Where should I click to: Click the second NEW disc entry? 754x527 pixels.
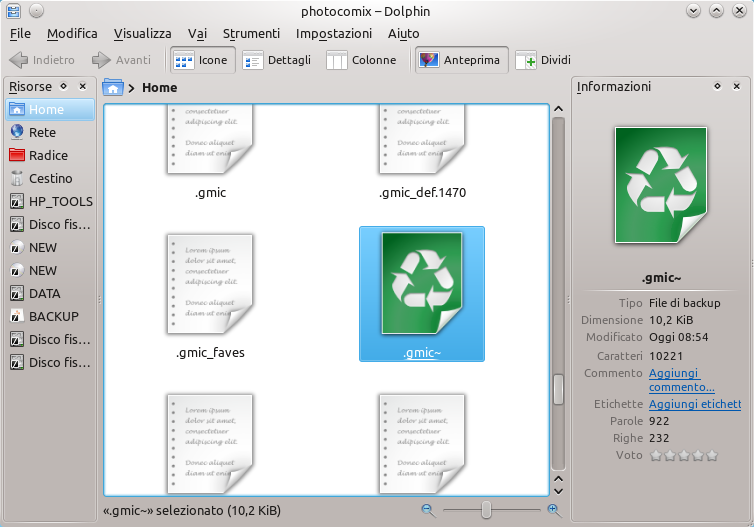pyautogui.click(x=50, y=271)
